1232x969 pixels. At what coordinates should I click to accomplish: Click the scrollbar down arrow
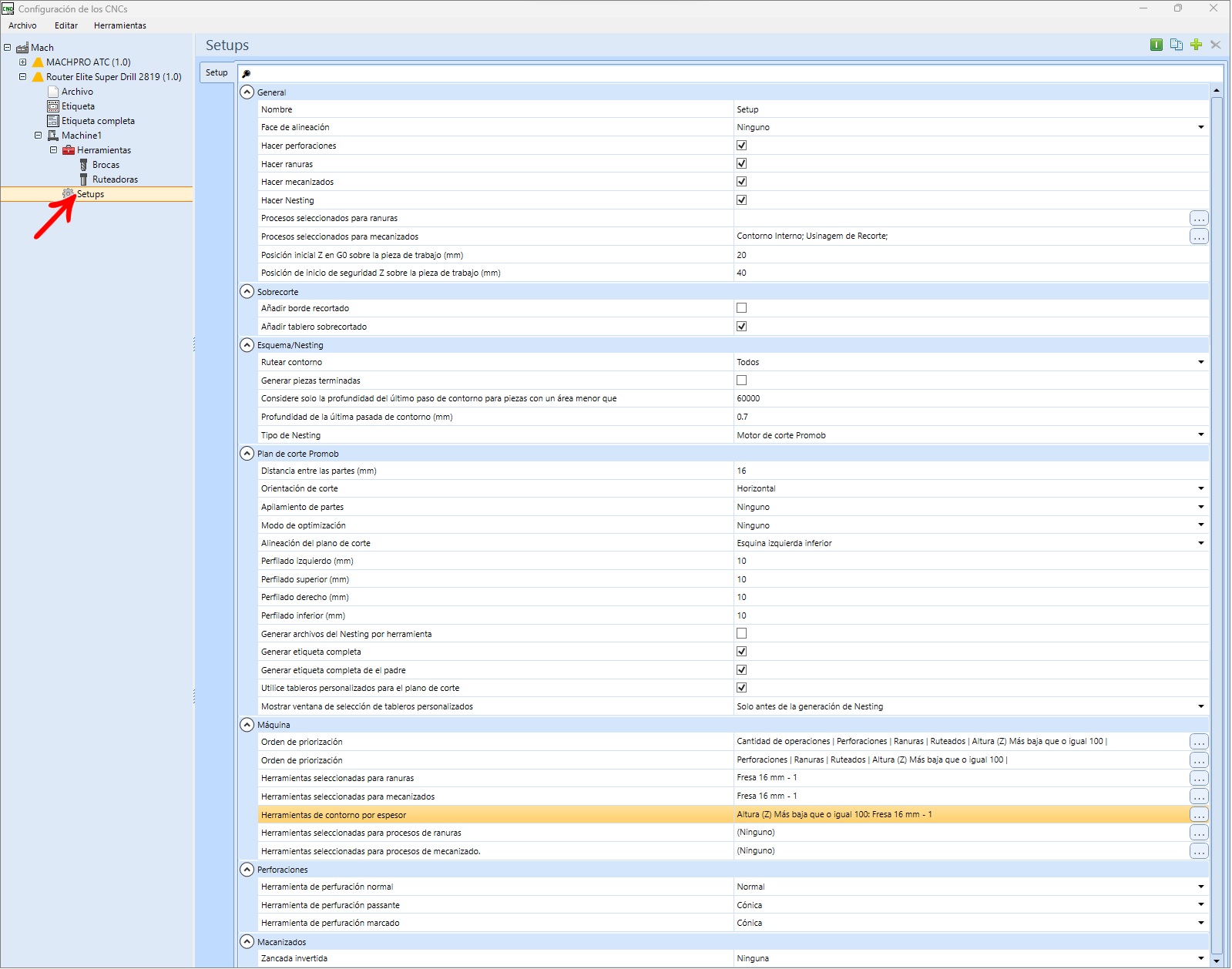point(1217,961)
